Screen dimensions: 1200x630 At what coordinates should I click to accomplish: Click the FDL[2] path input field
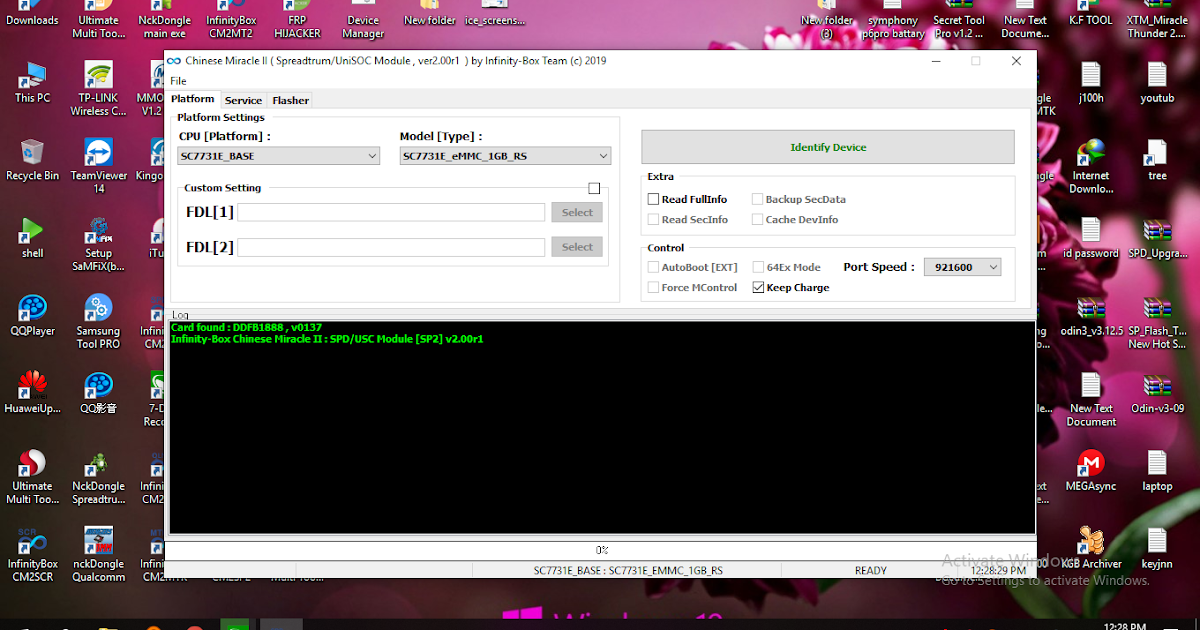[391, 247]
